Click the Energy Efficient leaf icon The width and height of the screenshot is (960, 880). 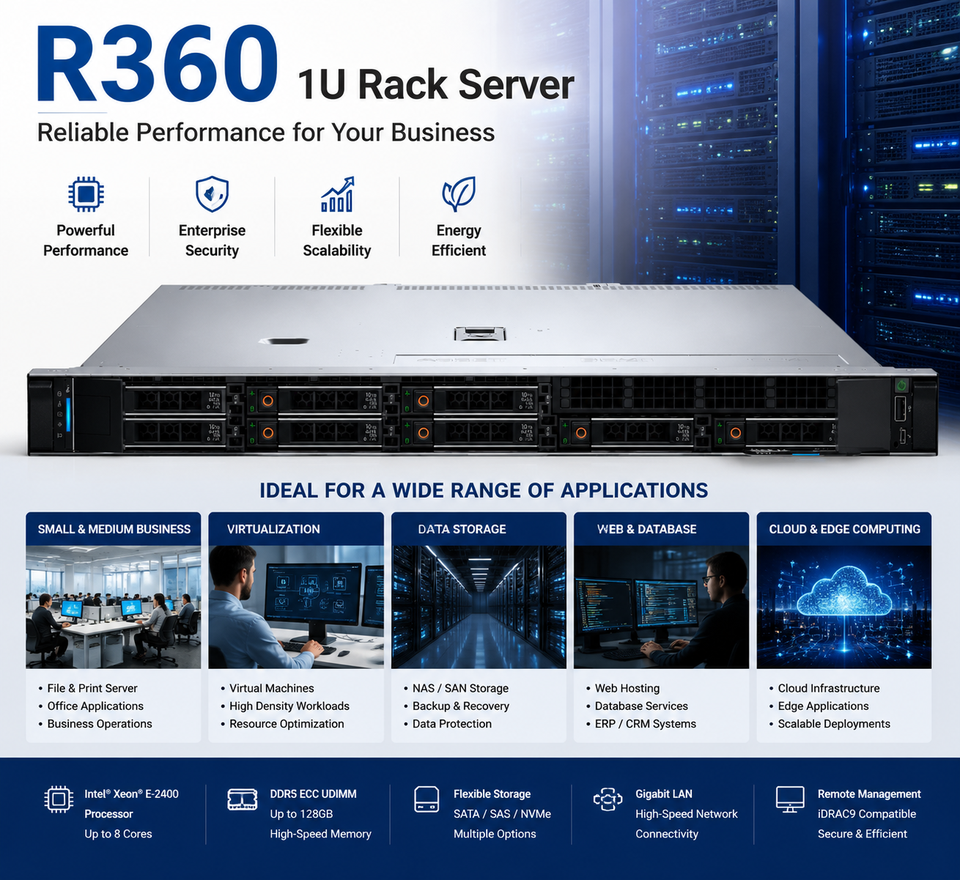tap(459, 194)
